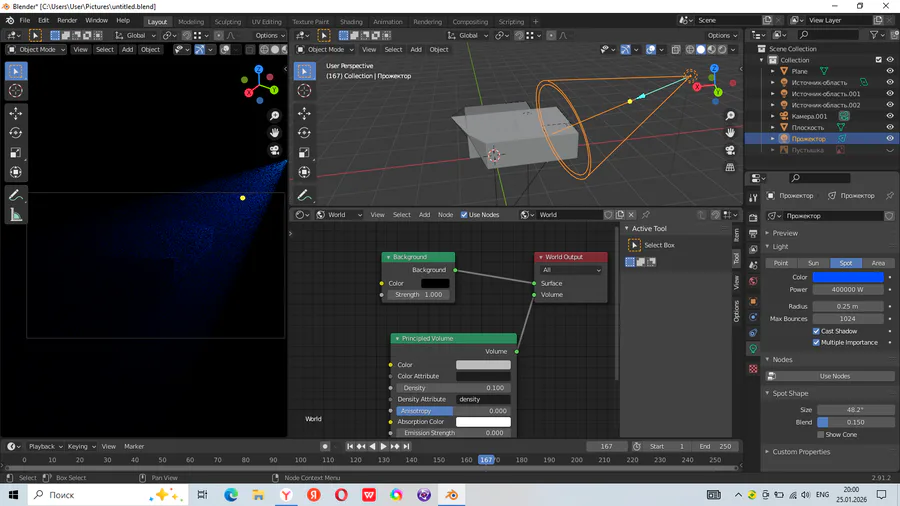Viewport: 900px width, 506px height.
Task: Select the Cursor tool in left viewport
Action: click(x=15, y=91)
